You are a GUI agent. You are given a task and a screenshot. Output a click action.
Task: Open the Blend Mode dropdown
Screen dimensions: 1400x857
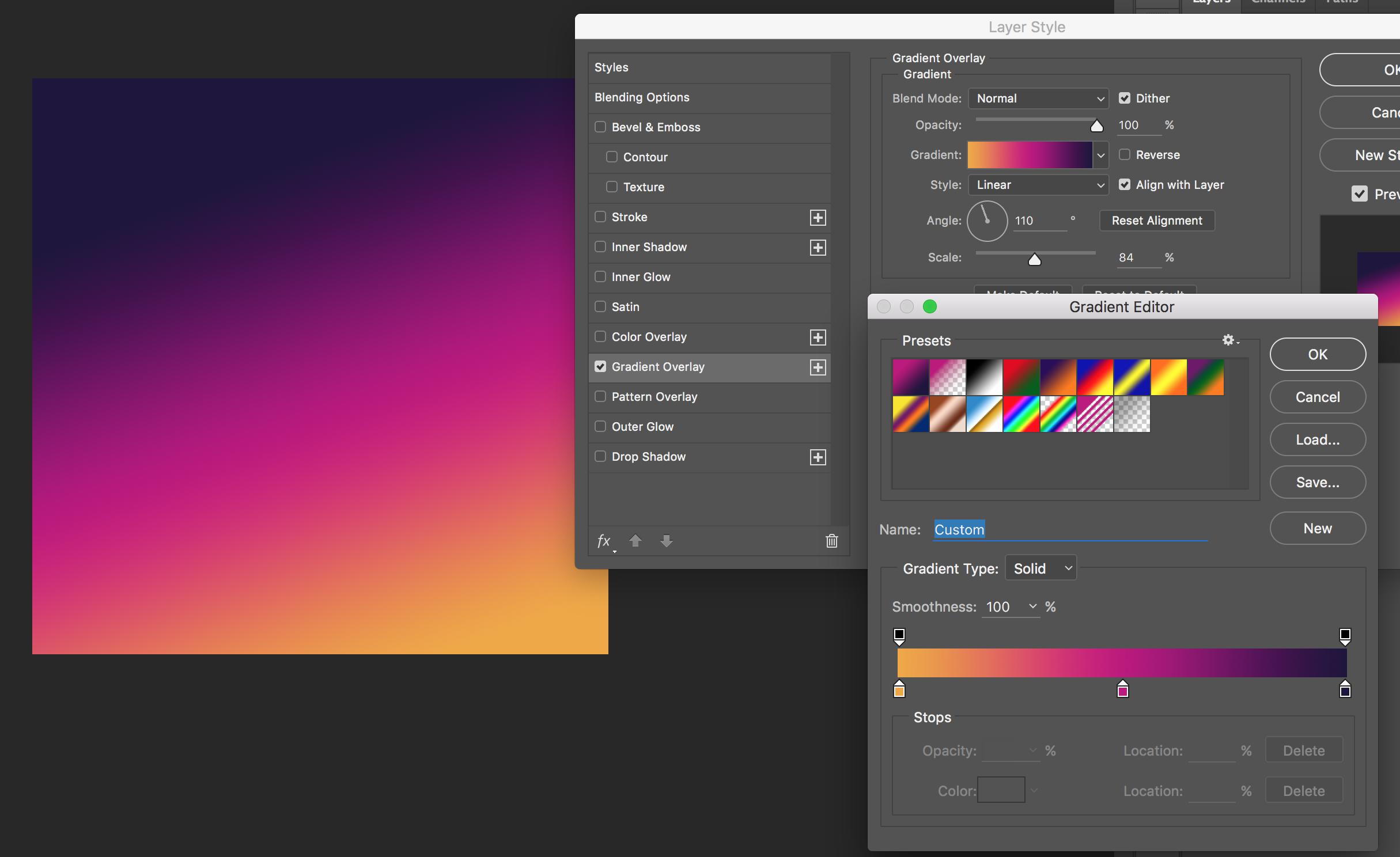click(x=1038, y=98)
